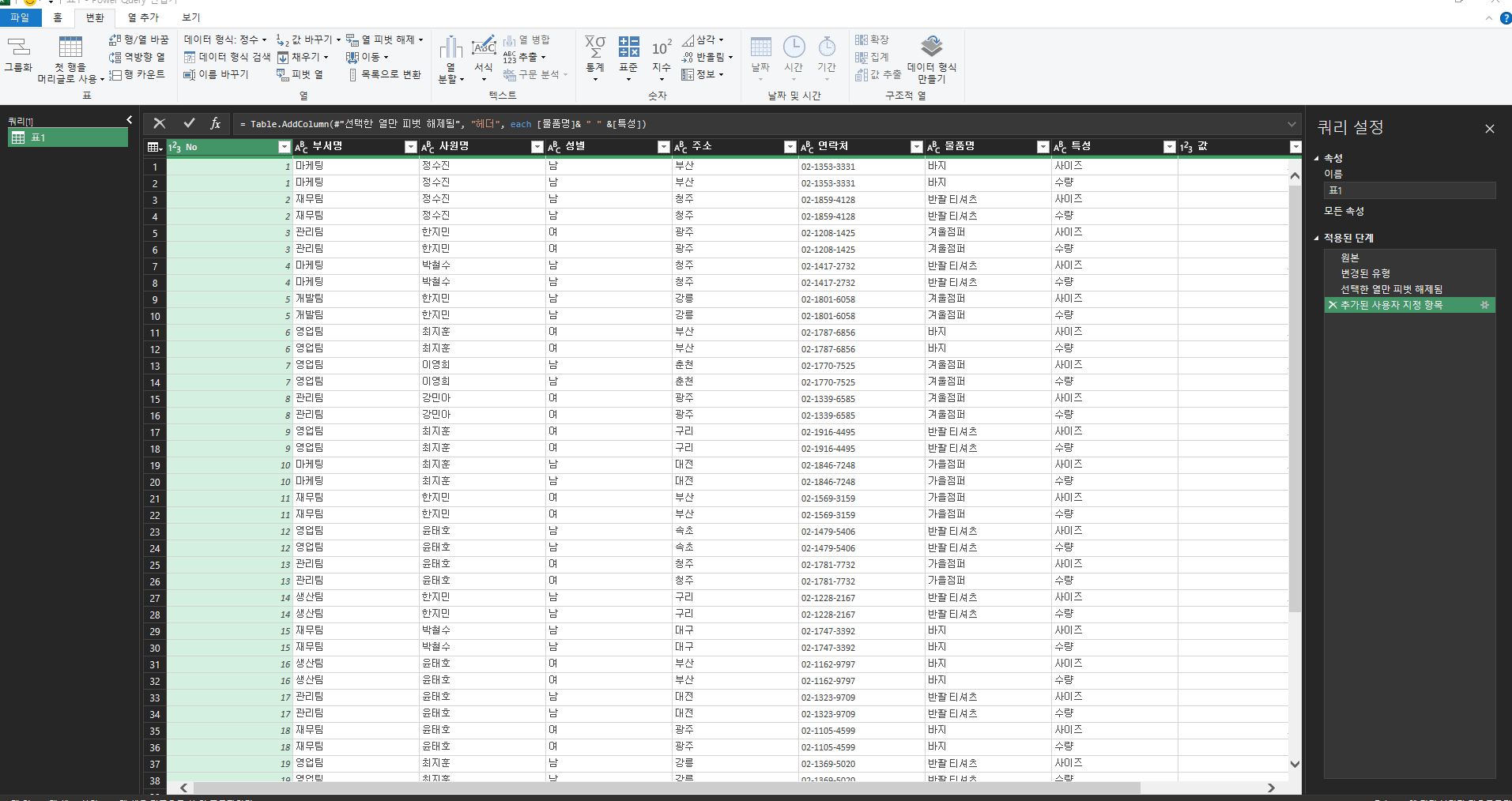Click the 모든 속성 link
The height and width of the screenshot is (801, 1512).
click(1344, 211)
